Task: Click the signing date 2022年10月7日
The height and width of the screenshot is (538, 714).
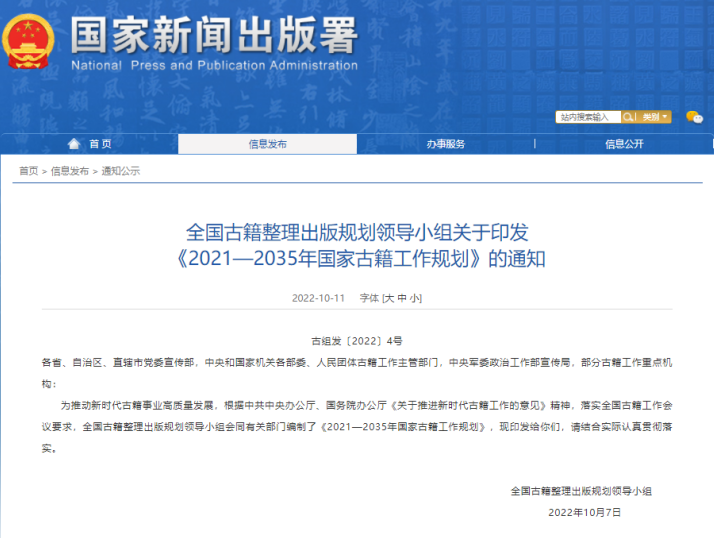Action: coord(585,512)
